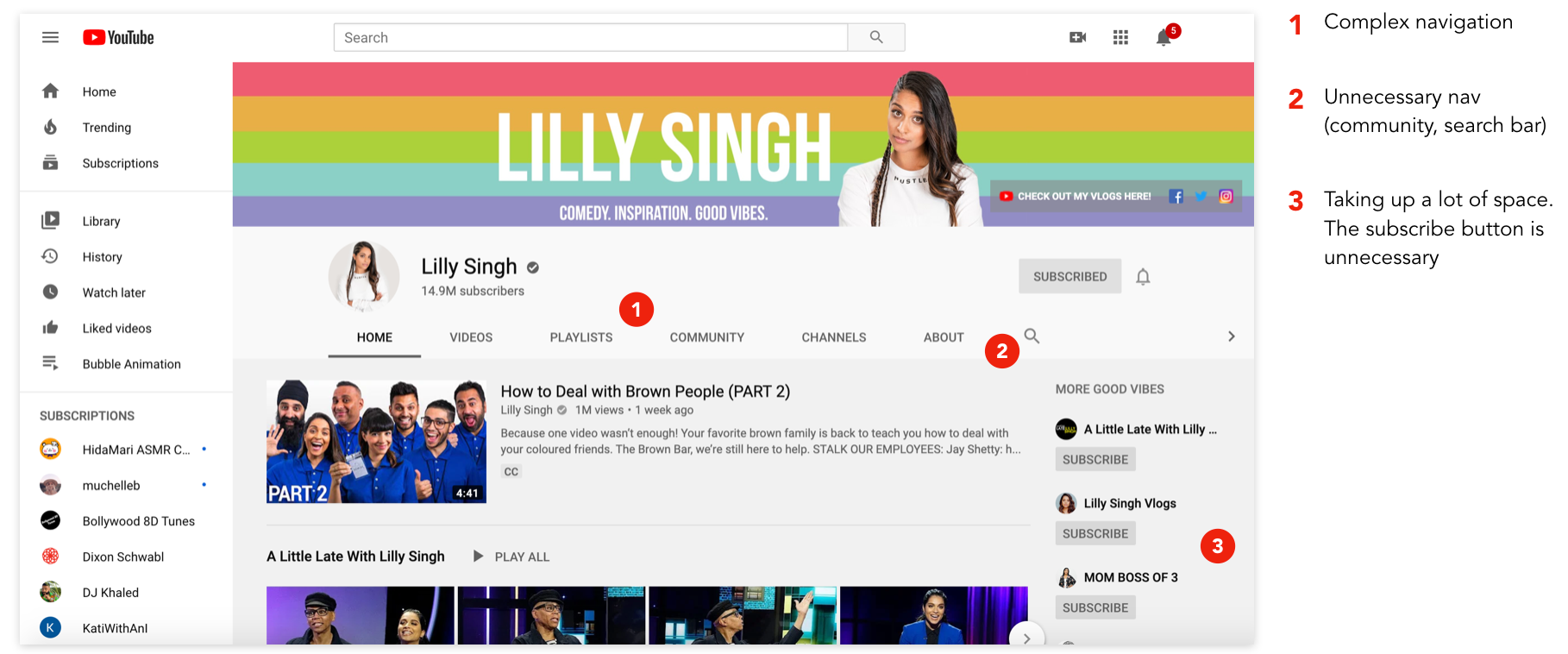The width and height of the screenshot is (1568, 654).
Task: Click the Lilly Singh channel banner image
Action: click(743, 144)
